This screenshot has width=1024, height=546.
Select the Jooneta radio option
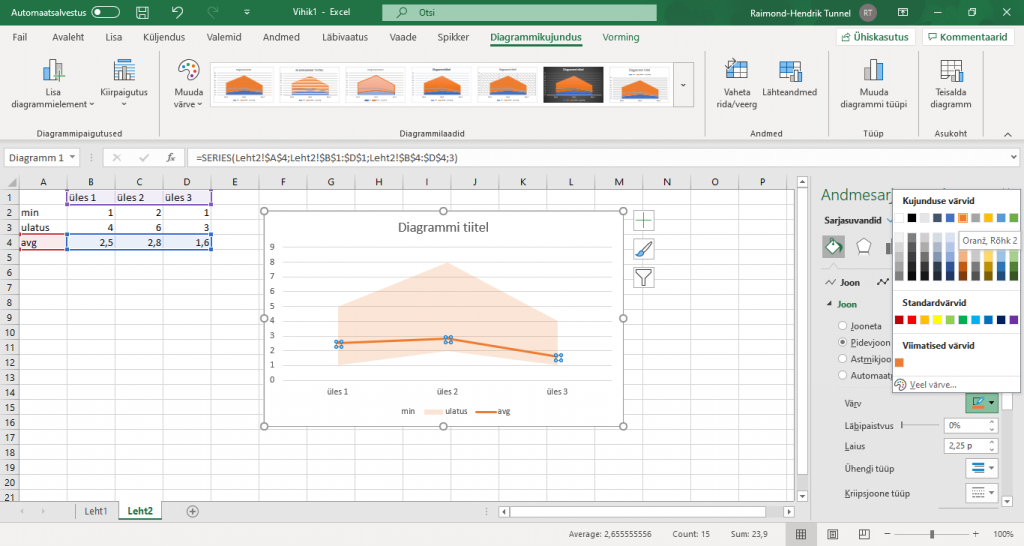click(x=842, y=326)
